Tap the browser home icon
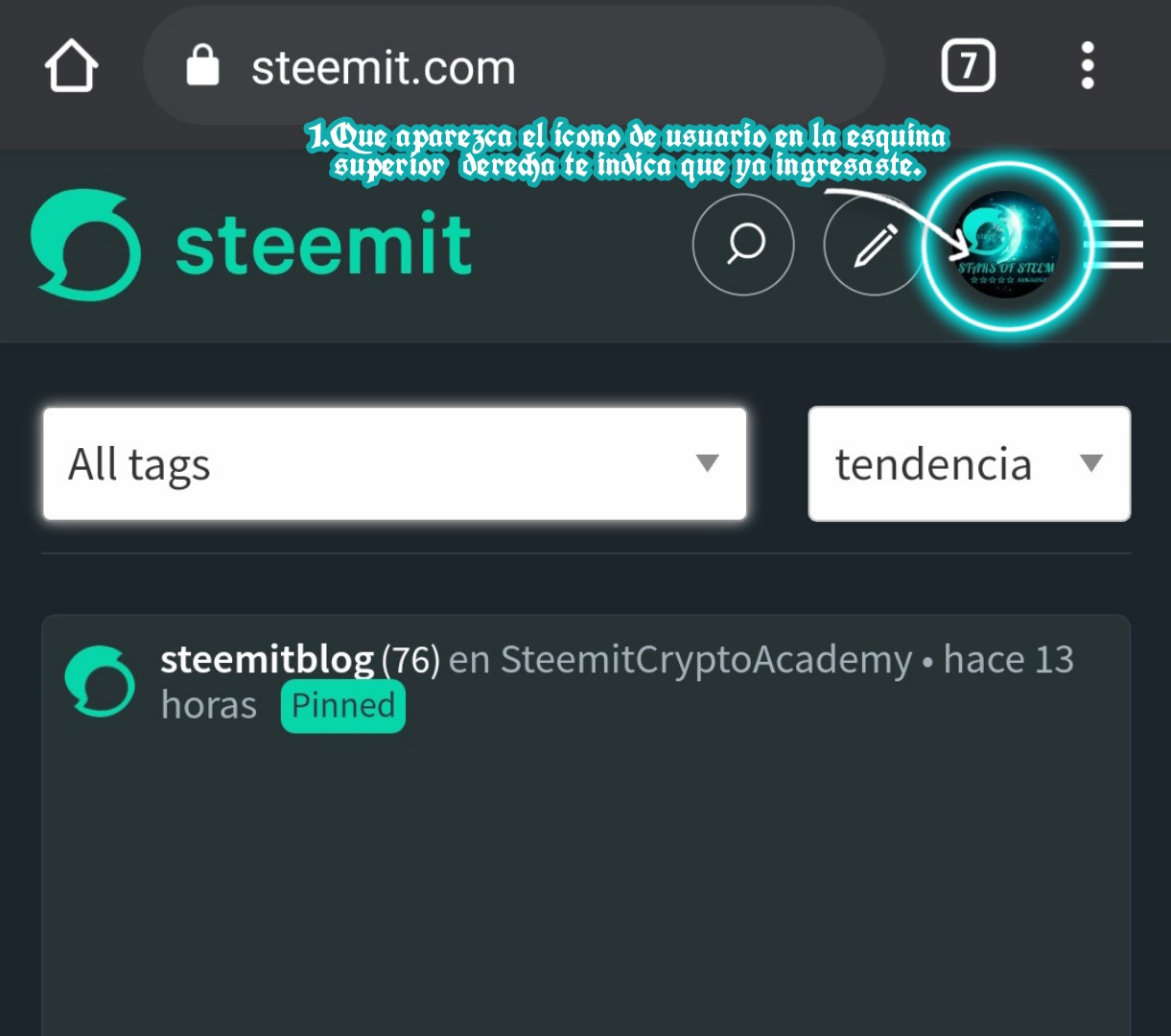The height and width of the screenshot is (1036, 1171). click(71, 67)
